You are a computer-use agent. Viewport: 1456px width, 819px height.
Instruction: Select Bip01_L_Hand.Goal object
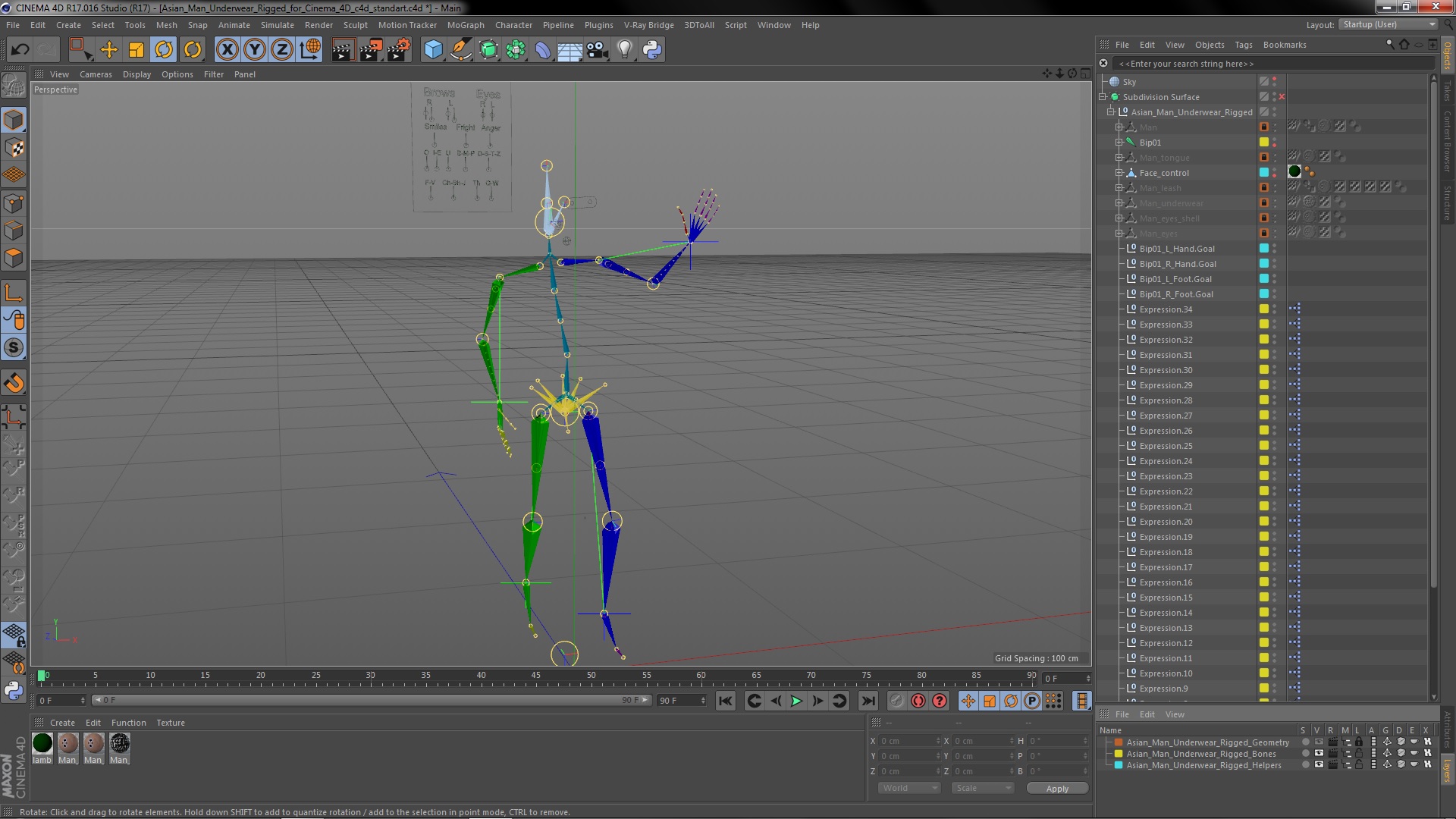click(x=1177, y=249)
